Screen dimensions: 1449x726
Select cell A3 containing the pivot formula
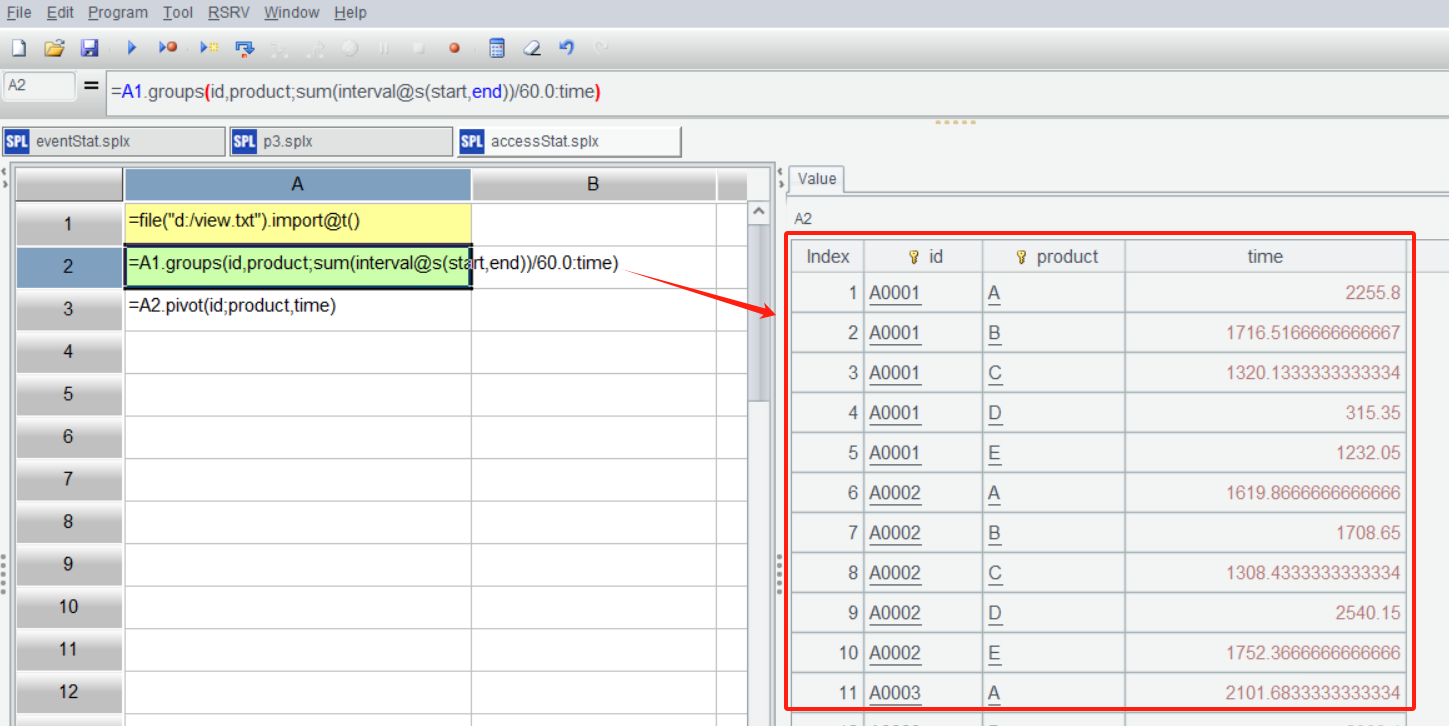pyautogui.click(x=297, y=308)
